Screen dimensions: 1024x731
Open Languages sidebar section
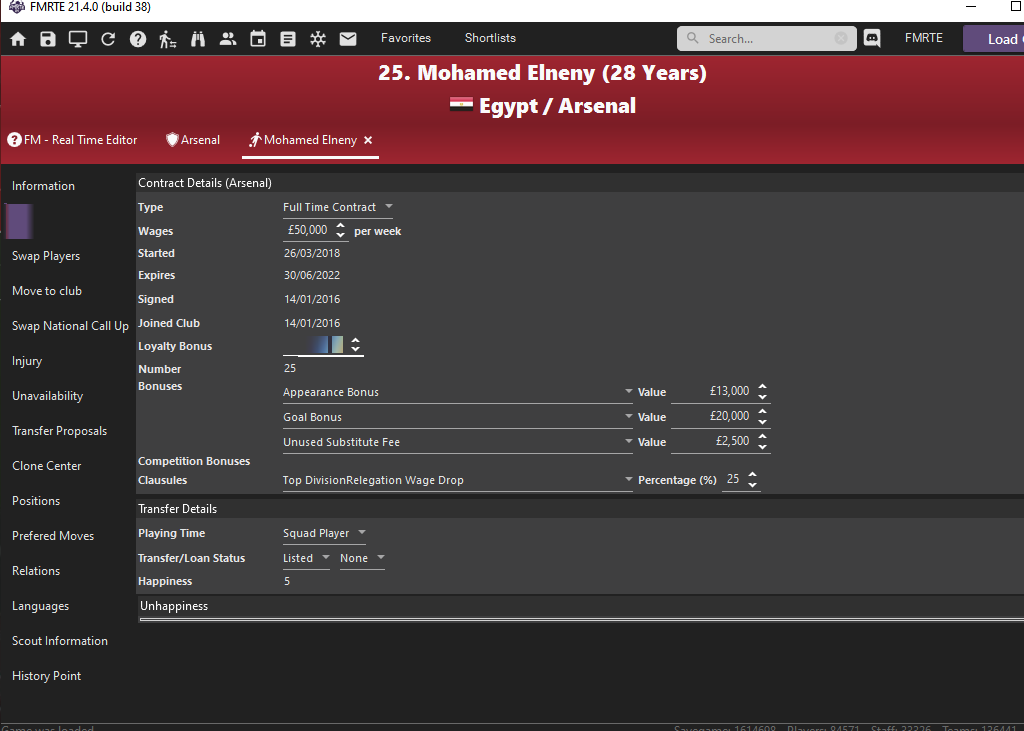coord(40,606)
